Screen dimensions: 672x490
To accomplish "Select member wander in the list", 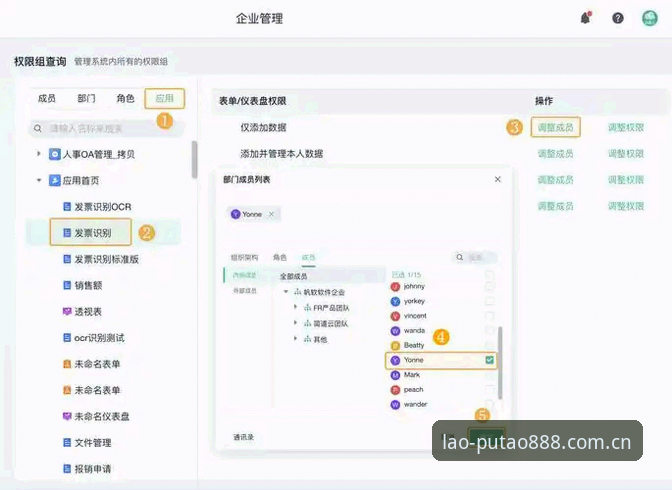I will click(x=441, y=404).
